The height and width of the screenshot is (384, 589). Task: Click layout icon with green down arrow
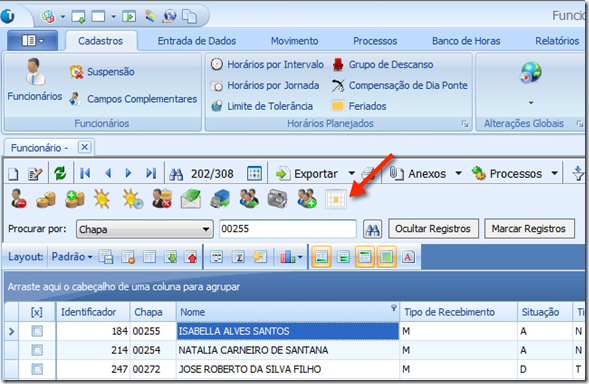tap(171, 257)
